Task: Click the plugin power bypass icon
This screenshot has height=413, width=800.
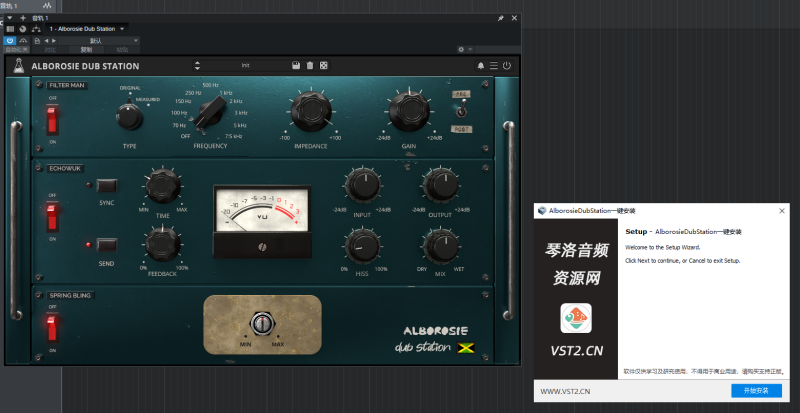Action: click(x=507, y=66)
